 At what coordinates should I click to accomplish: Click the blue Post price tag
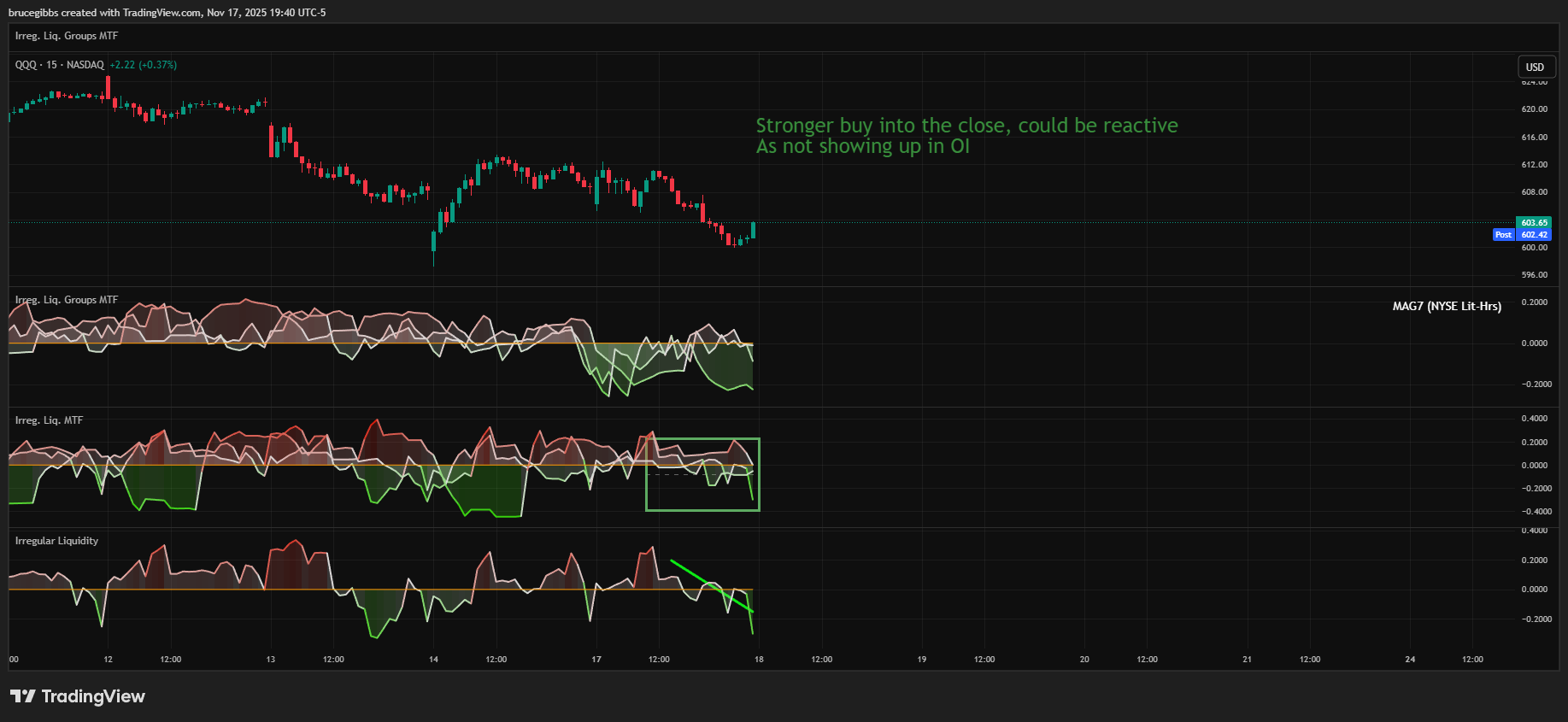(x=1503, y=235)
